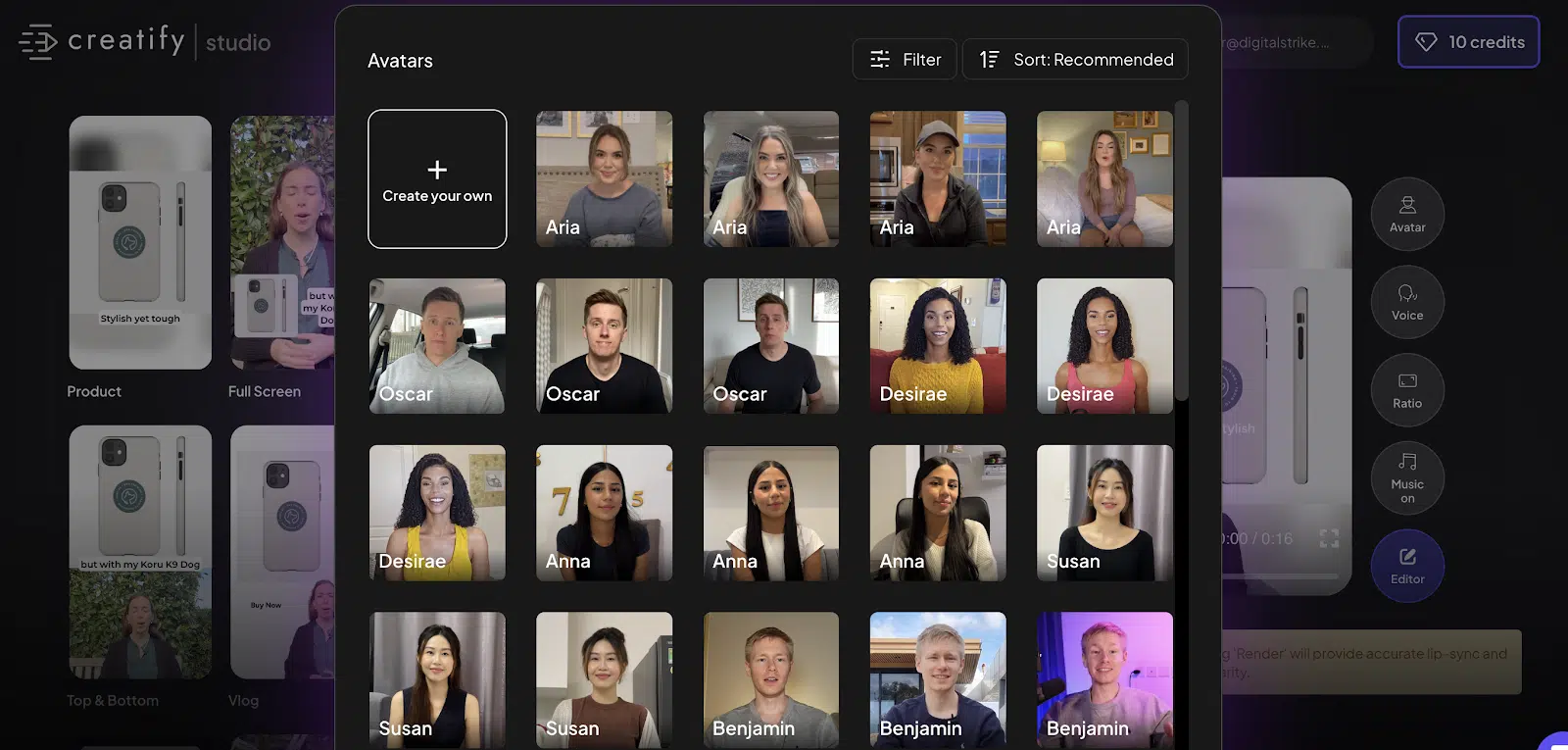Select Benjamin avatar with purple lighting
This screenshot has width=1568, height=750.
1104,680
